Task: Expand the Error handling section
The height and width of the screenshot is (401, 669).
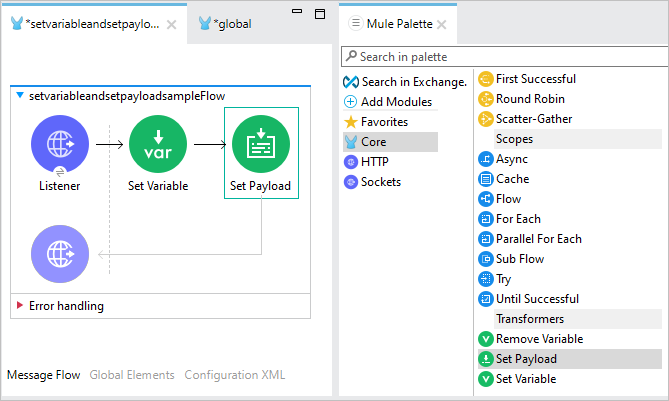Action: pos(19,305)
